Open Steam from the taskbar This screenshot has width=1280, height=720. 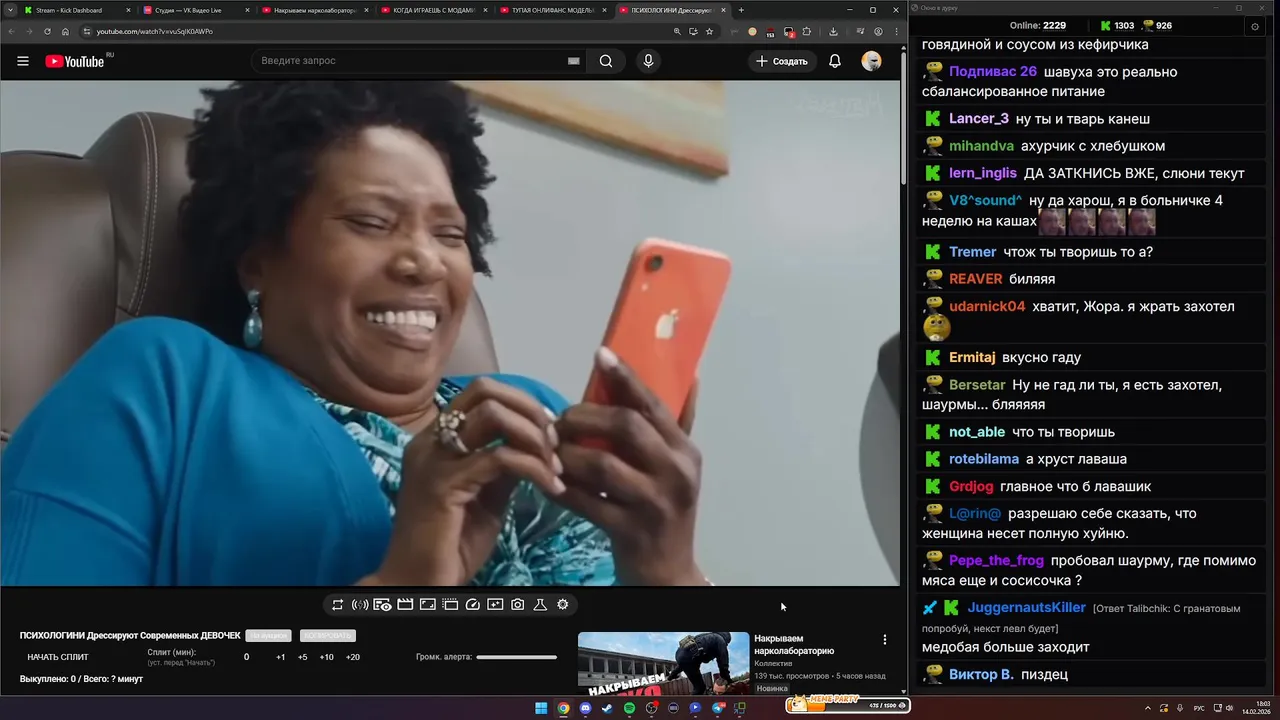(607, 708)
